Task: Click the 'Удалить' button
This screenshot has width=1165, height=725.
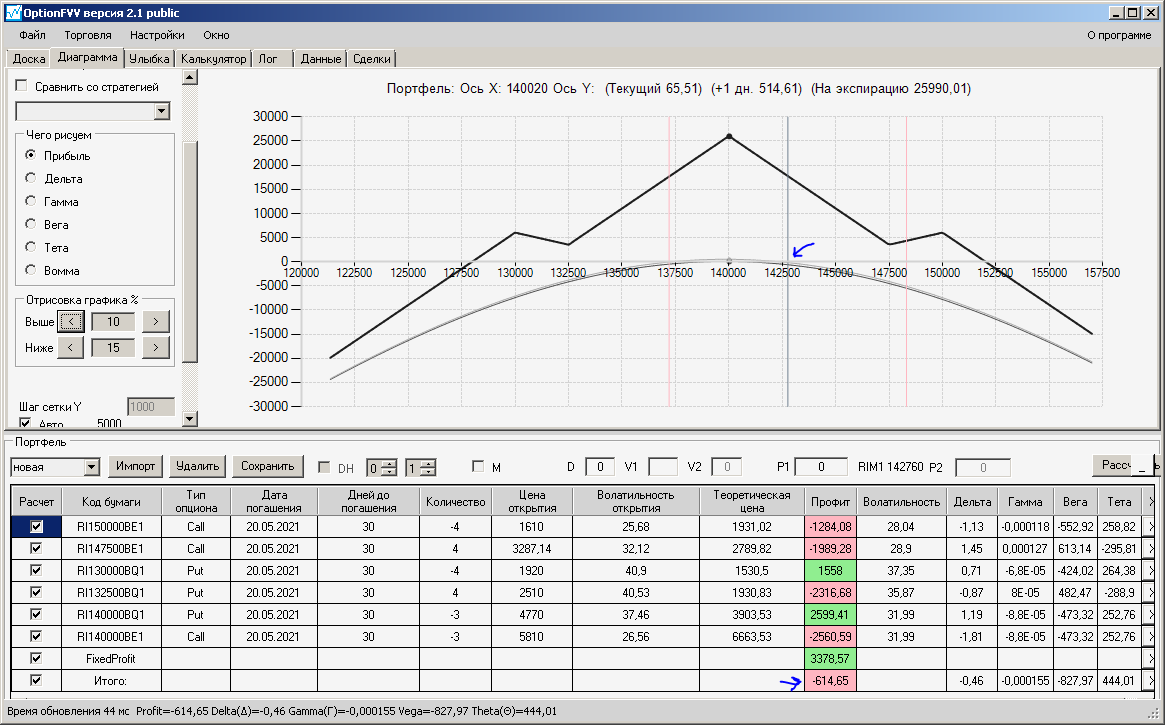Action: pyautogui.click(x=198, y=466)
